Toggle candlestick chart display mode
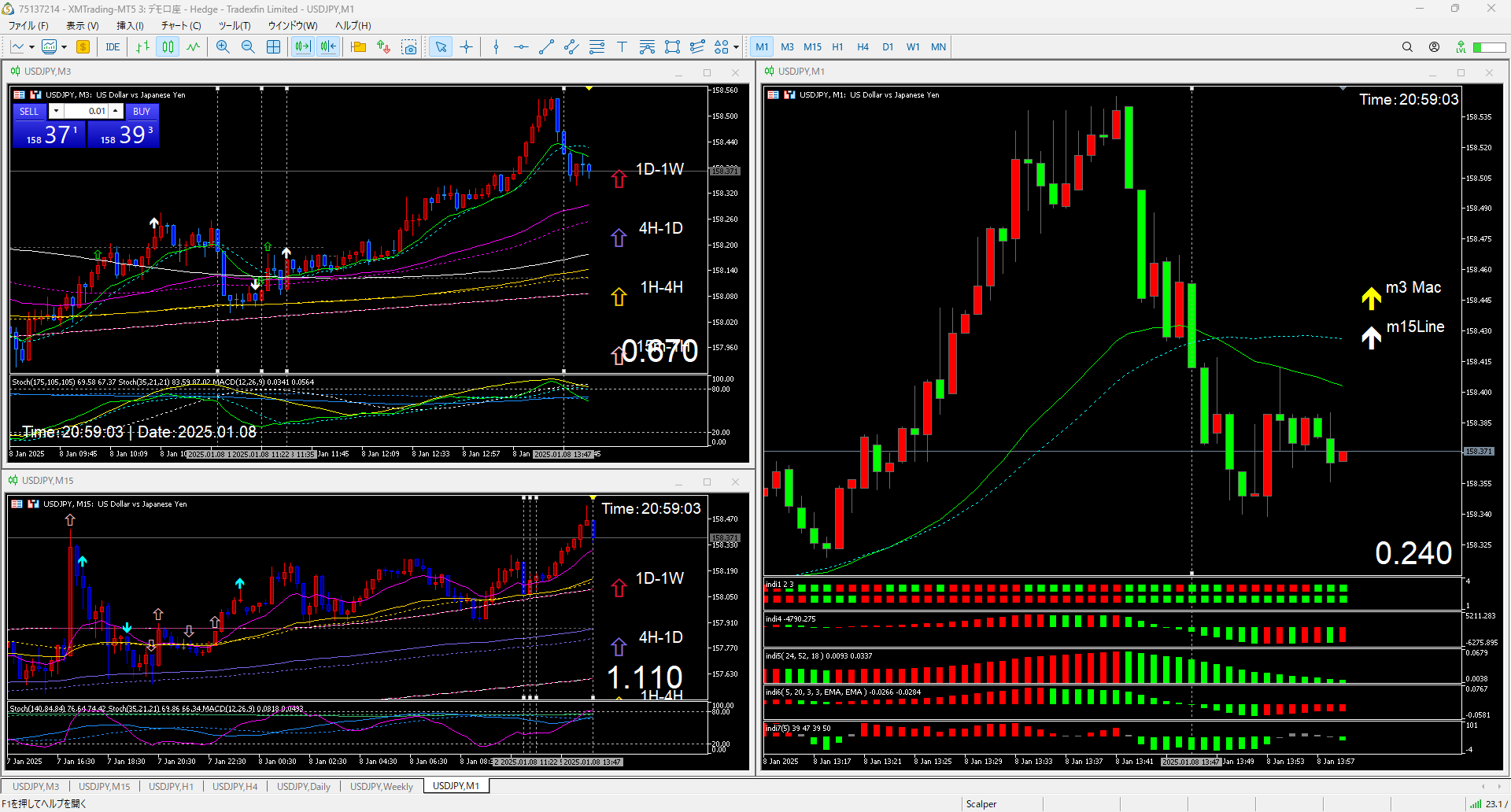 point(168,47)
